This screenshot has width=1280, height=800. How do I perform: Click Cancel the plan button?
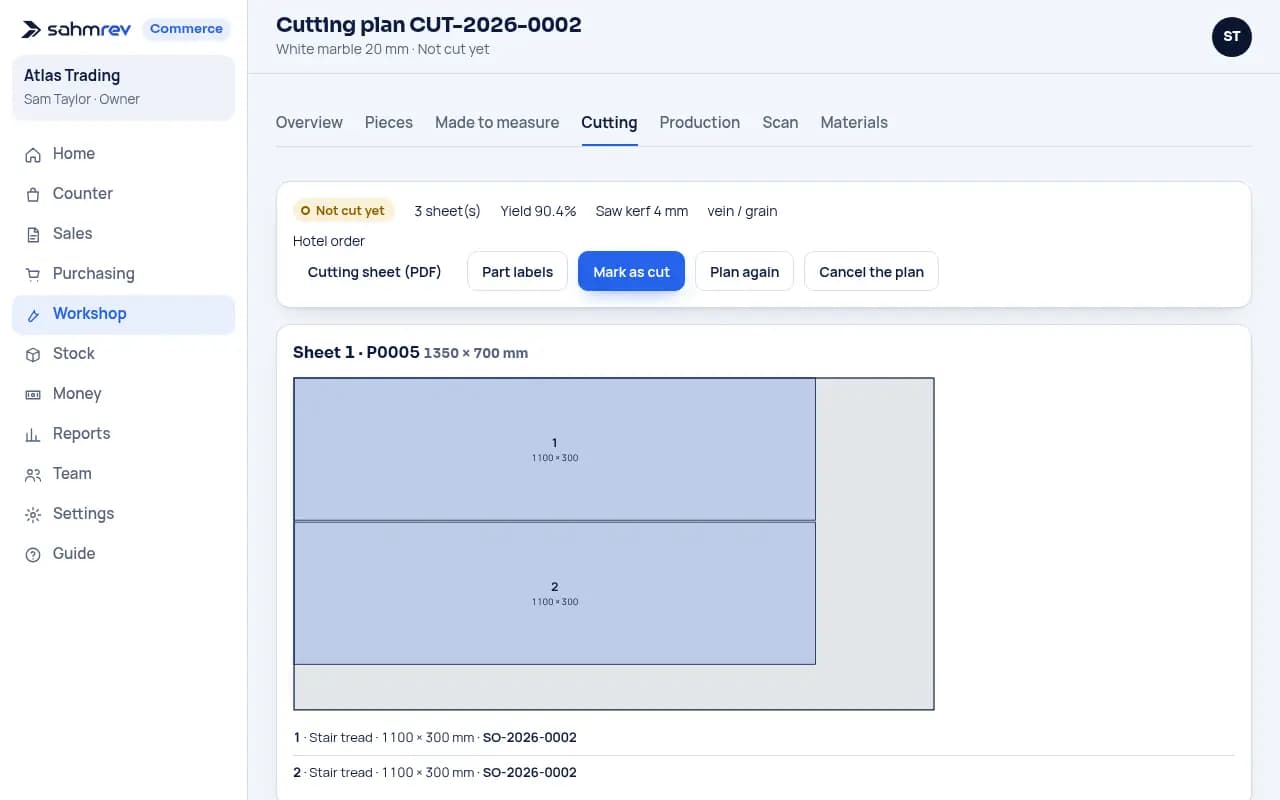871,272
